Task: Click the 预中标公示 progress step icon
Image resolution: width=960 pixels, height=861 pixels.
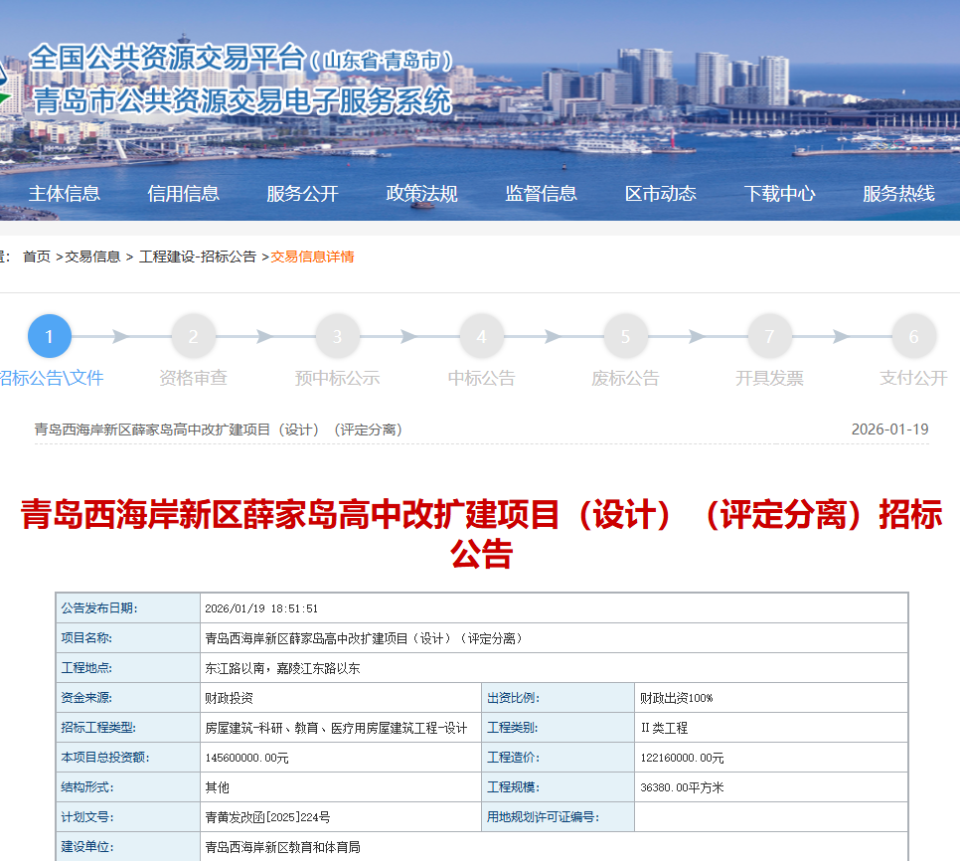Action: tap(338, 336)
